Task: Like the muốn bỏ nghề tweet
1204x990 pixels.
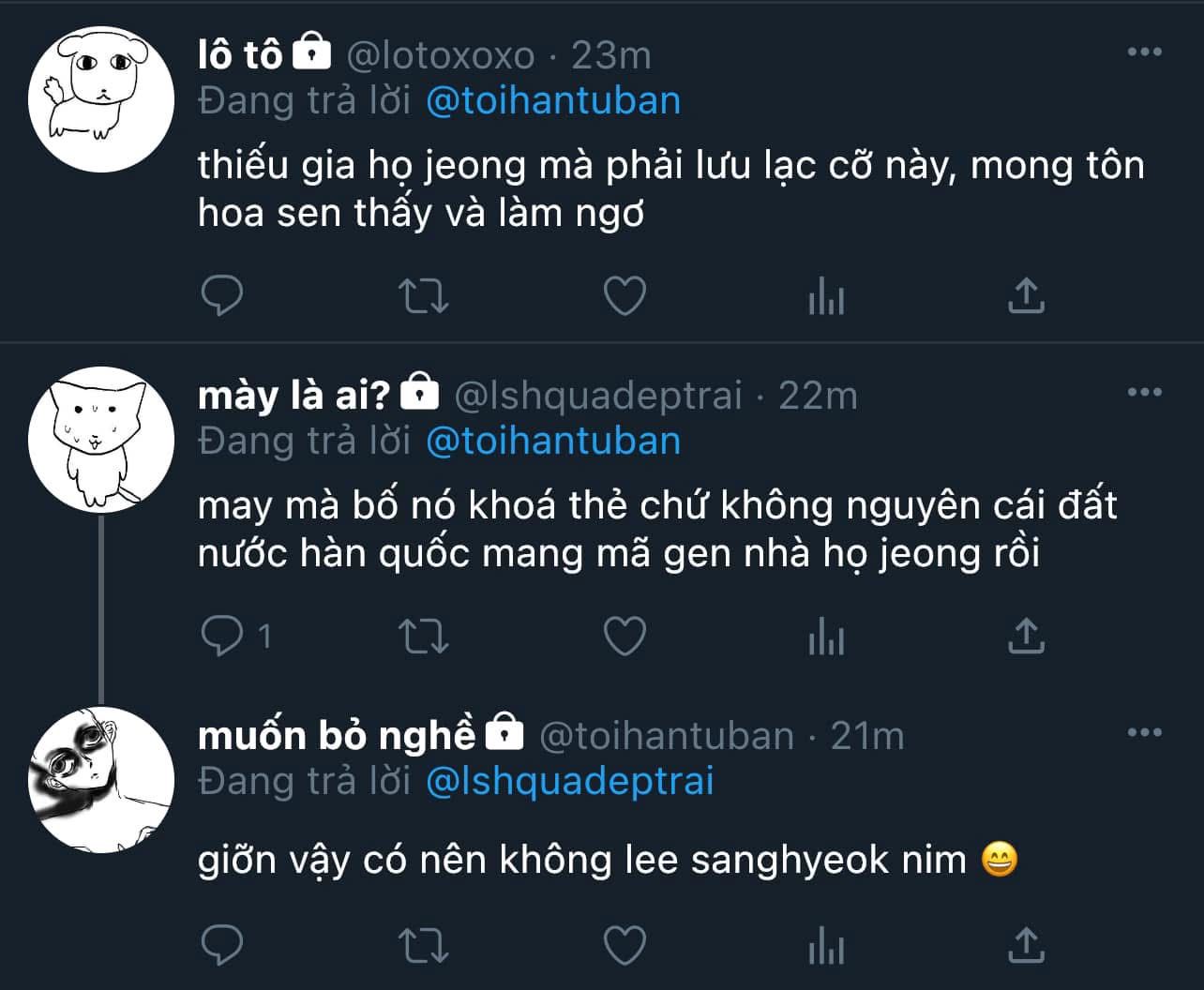Action: [624, 945]
